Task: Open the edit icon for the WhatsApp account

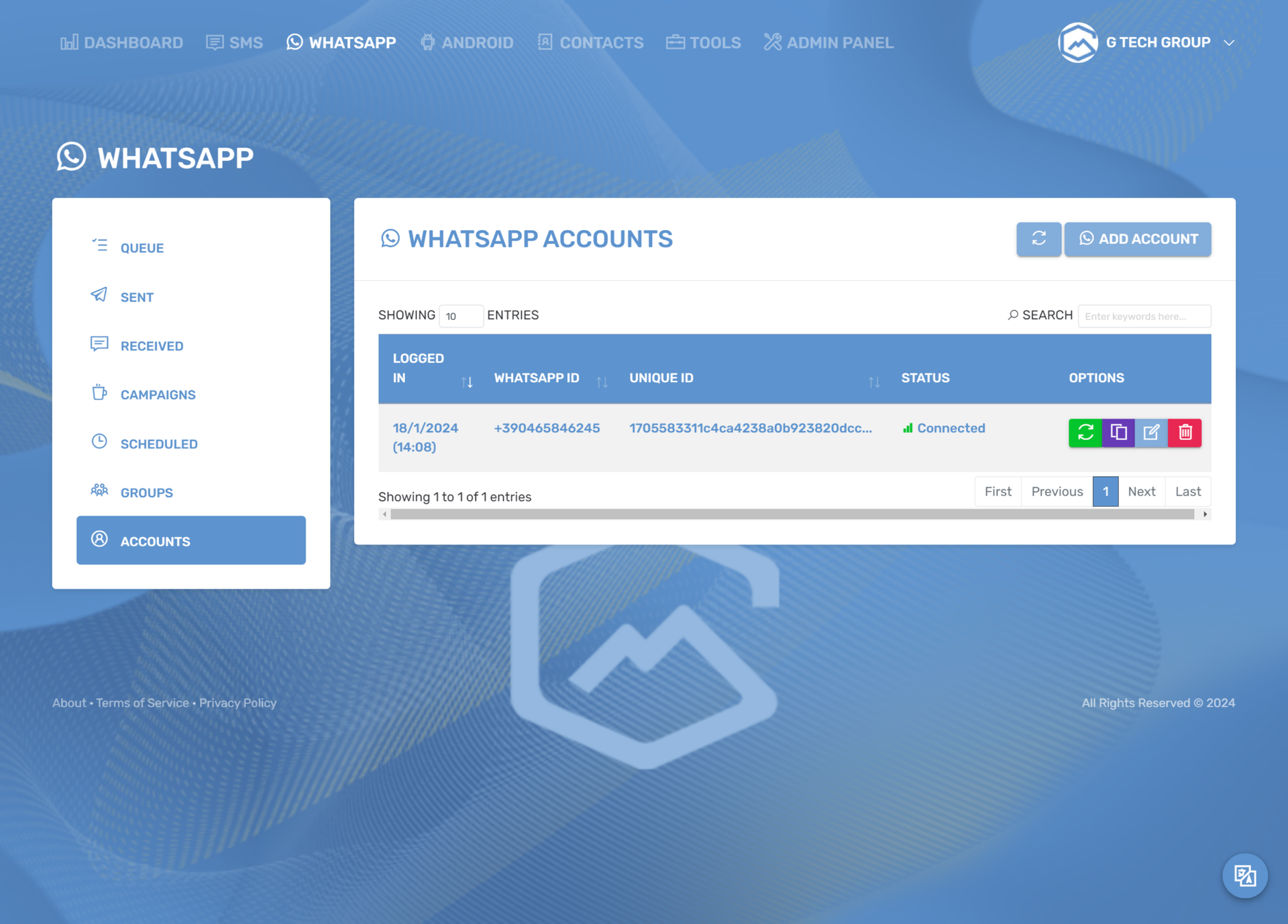Action: [x=1151, y=432]
